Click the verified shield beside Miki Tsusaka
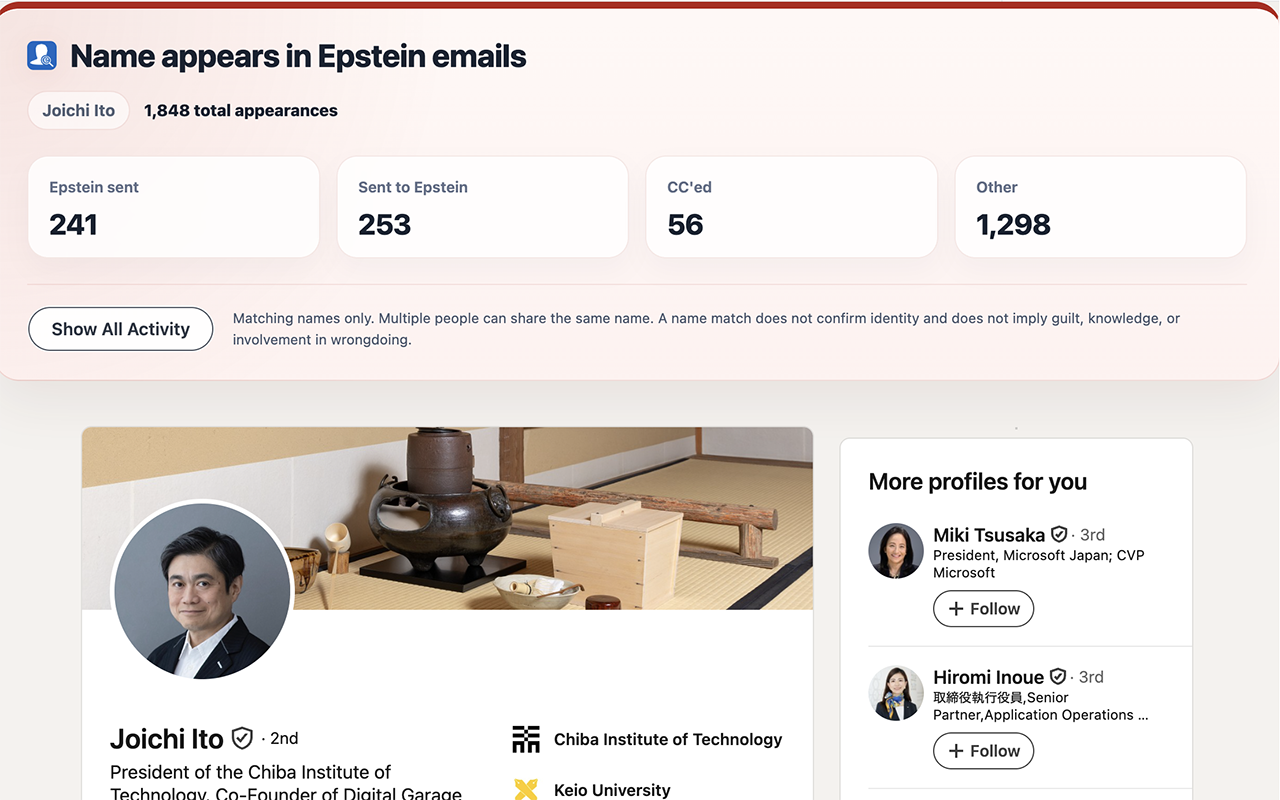 click(1059, 534)
